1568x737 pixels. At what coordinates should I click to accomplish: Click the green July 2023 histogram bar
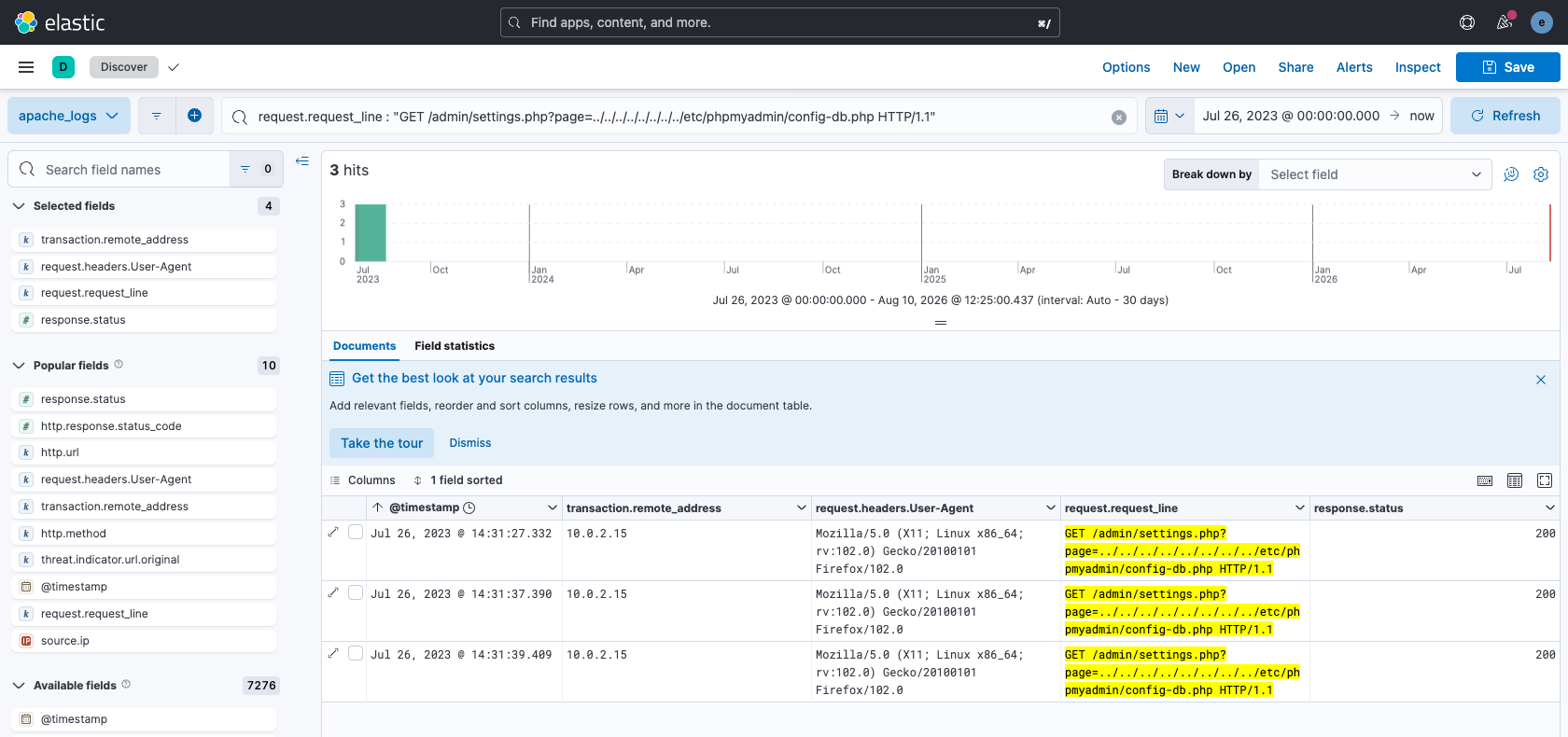371,232
